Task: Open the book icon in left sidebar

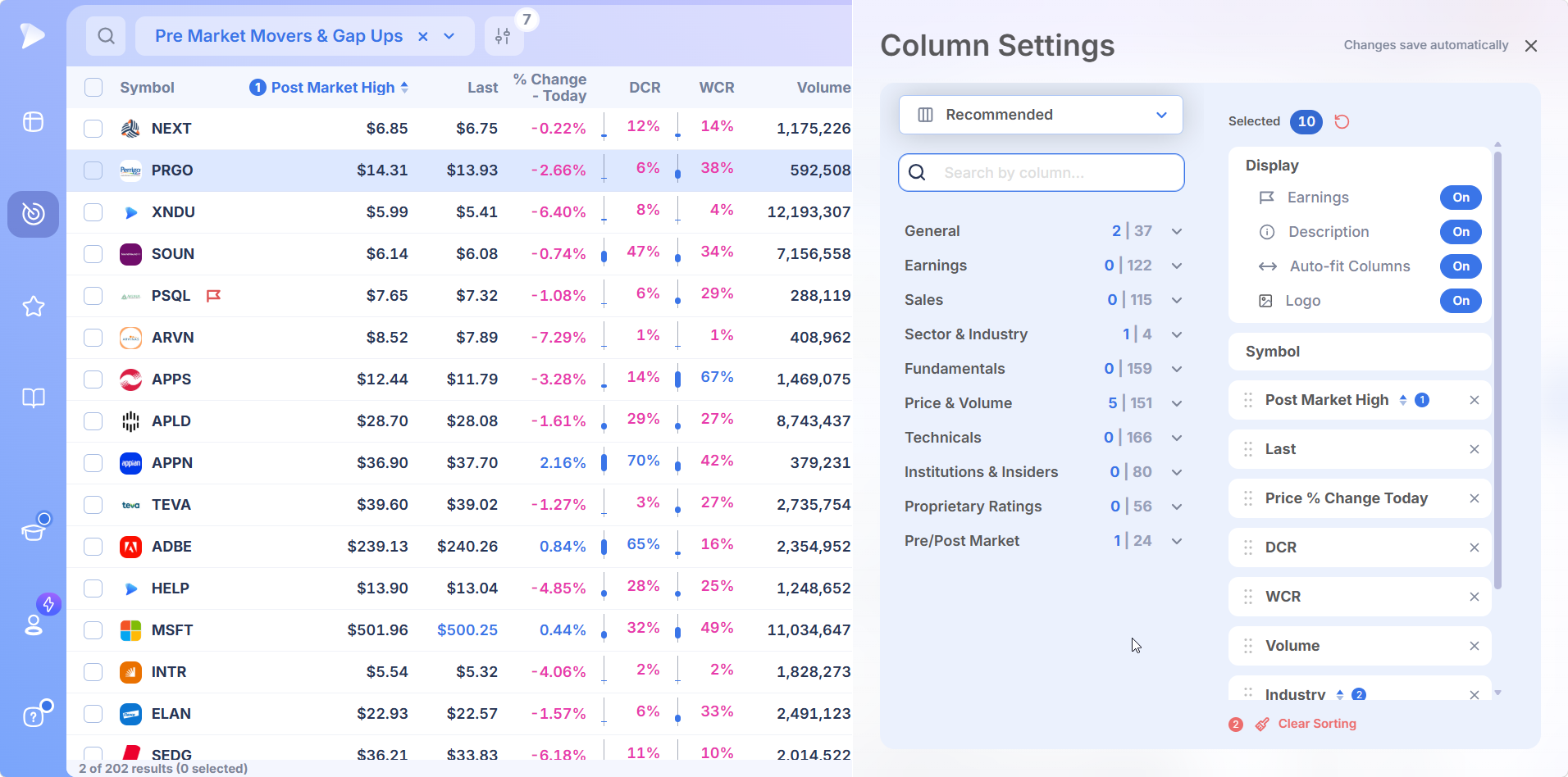Action: [34, 398]
